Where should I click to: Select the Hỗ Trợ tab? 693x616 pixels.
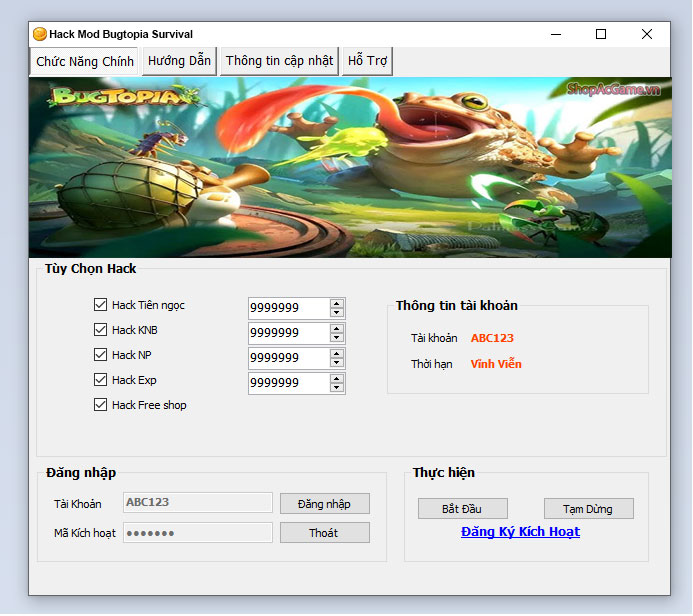pos(367,61)
